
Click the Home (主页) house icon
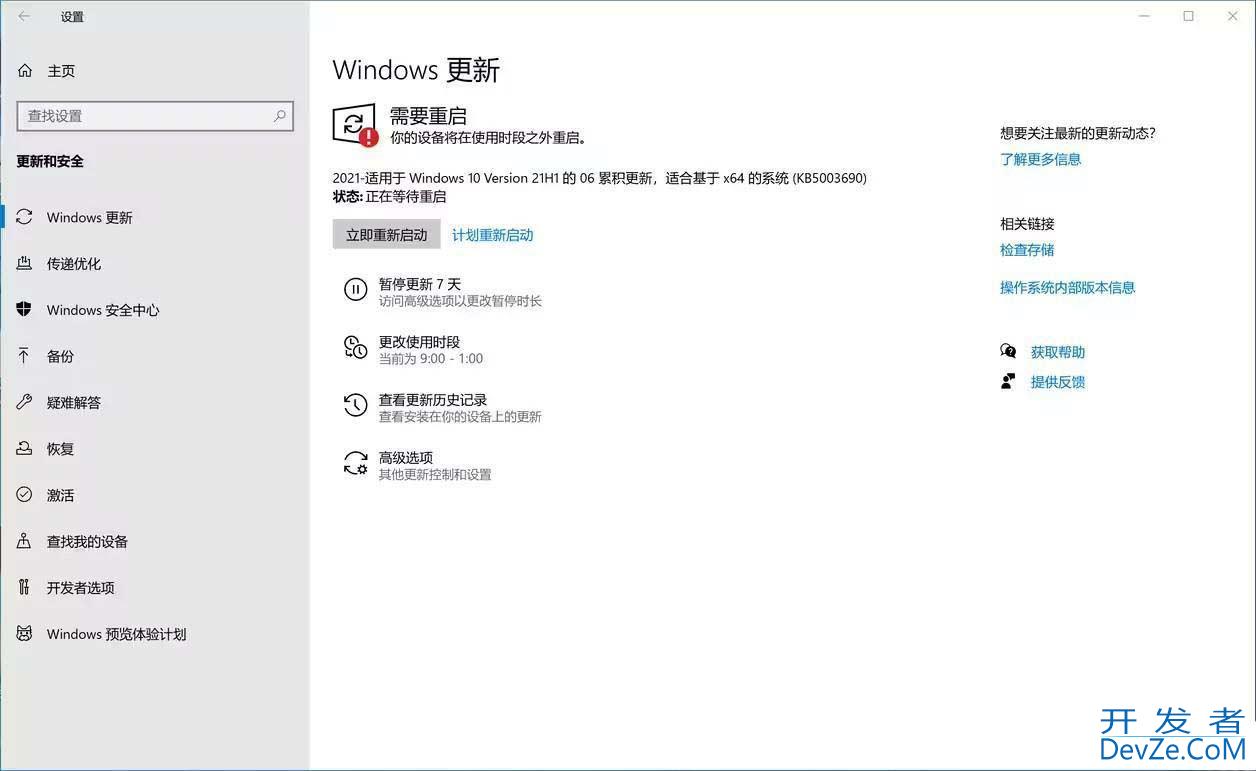coord(25,71)
